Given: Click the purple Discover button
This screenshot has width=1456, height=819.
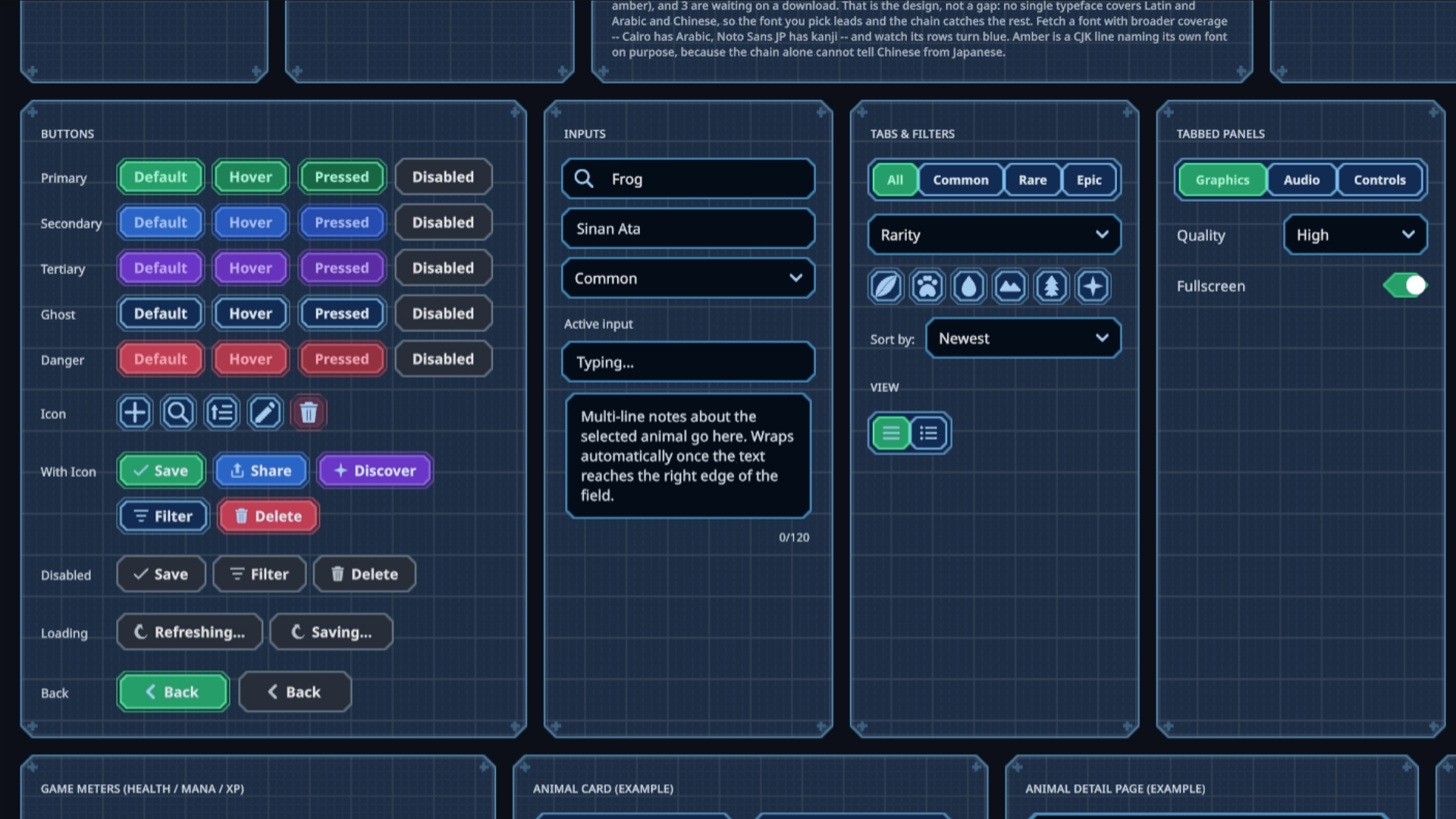Looking at the screenshot, I should click(x=375, y=471).
